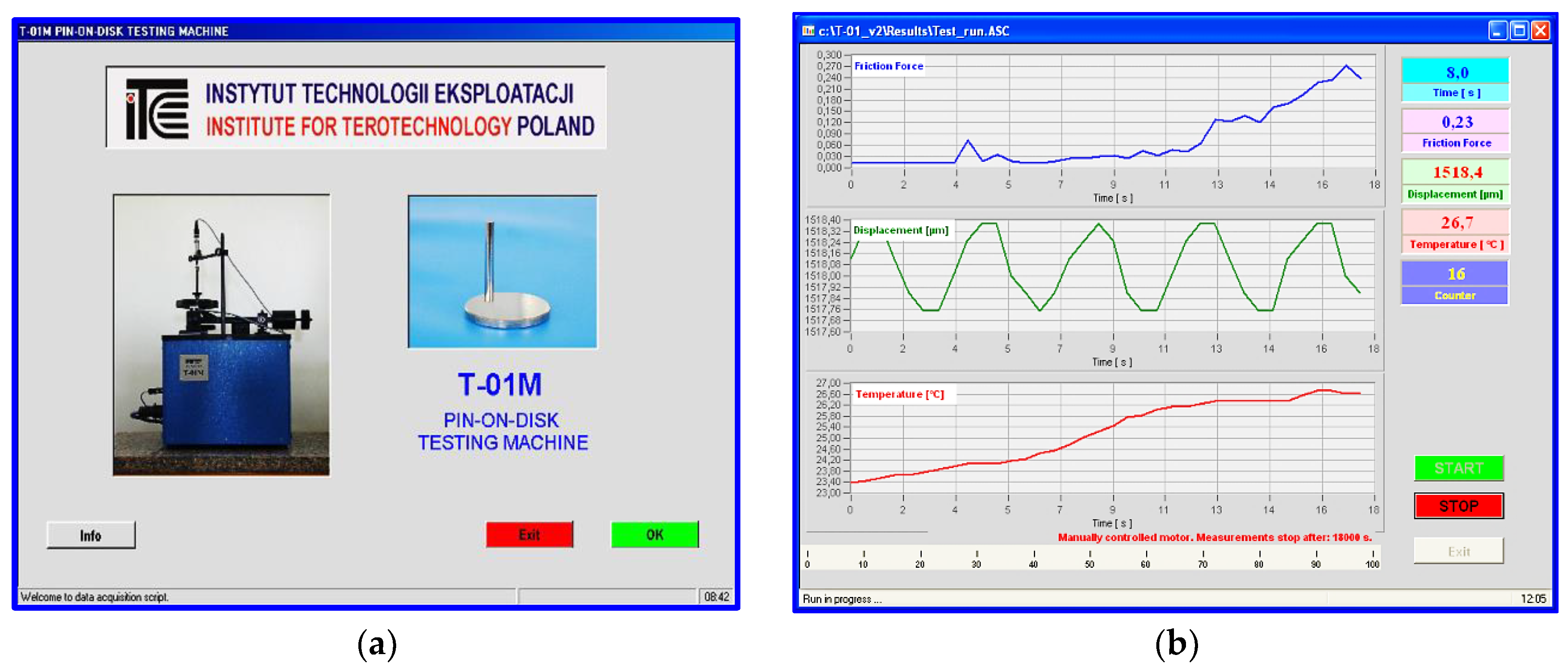Click the 50 mark on progress scale

click(1090, 559)
